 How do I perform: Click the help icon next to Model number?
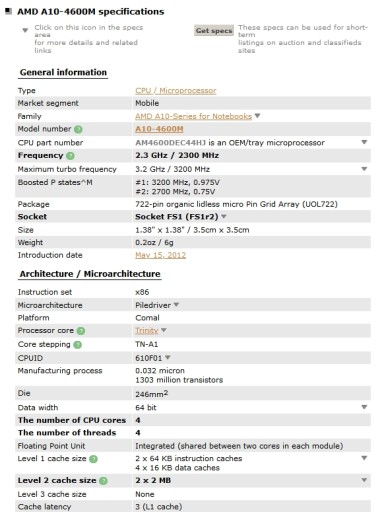[78, 129]
